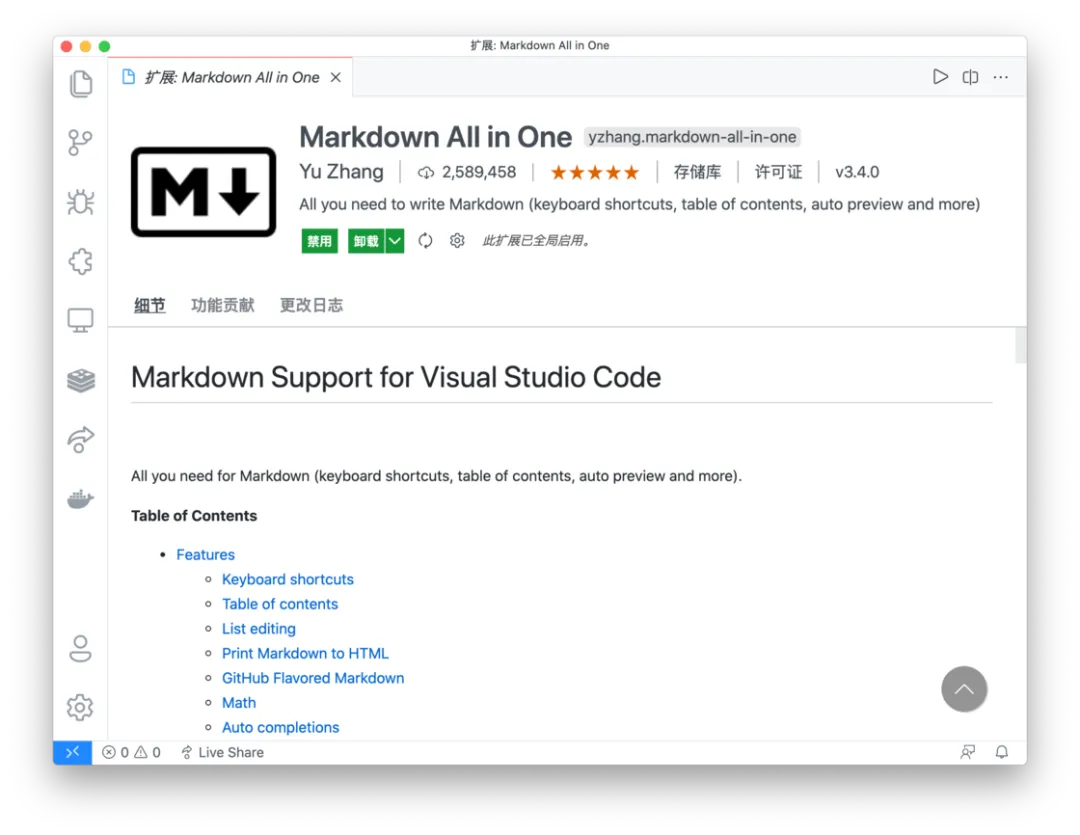Viewport: 1080px width, 835px height.
Task: Open the Print Markdown to HTML link
Action: pyautogui.click(x=305, y=653)
